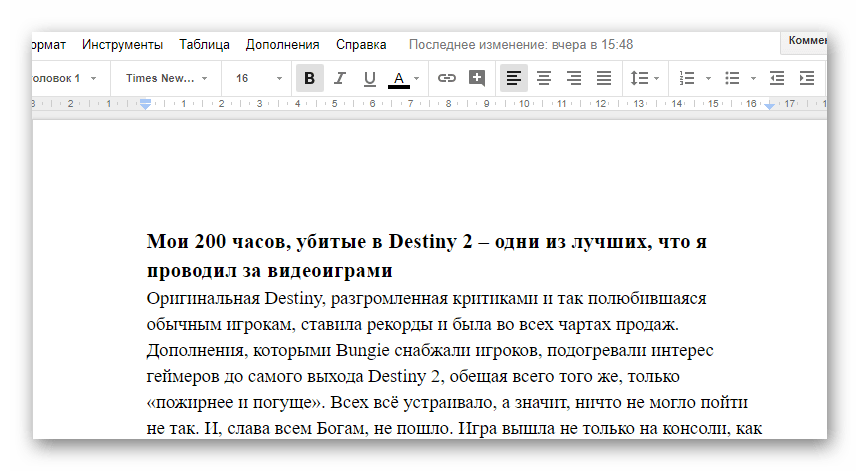Expand the numbered list options
The width and height of the screenshot is (859, 471).
point(708,78)
